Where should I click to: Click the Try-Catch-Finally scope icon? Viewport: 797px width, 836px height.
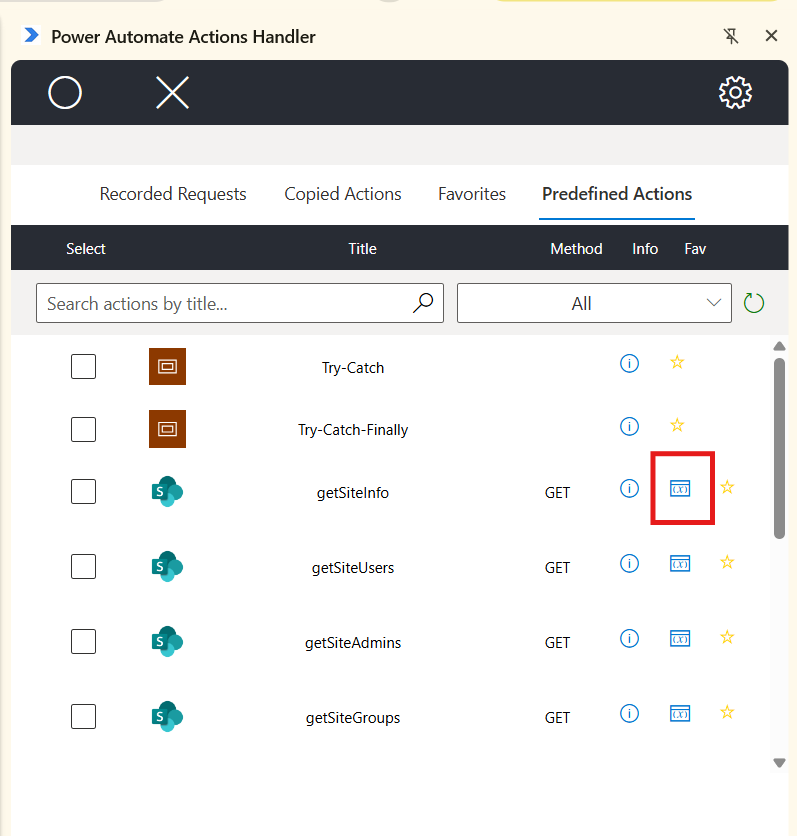click(167, 429)
